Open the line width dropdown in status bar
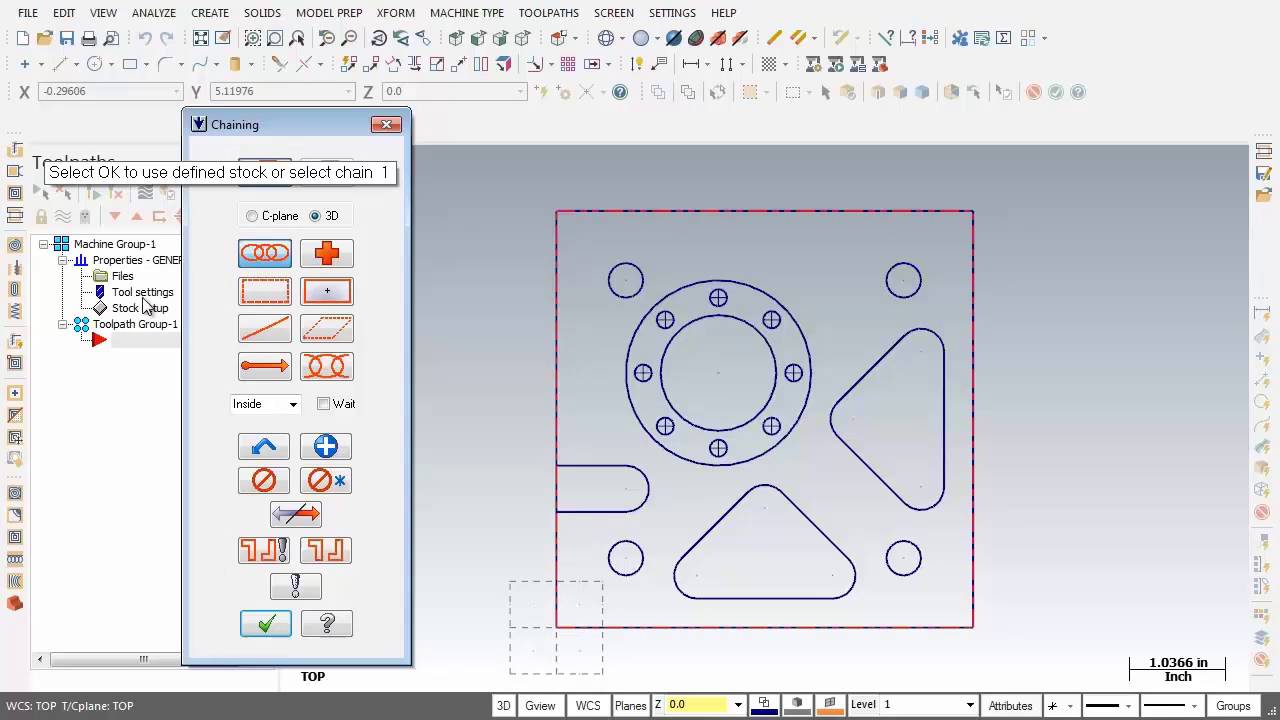This screenshot has width=1280, height=720. [x=1194, y=705]
